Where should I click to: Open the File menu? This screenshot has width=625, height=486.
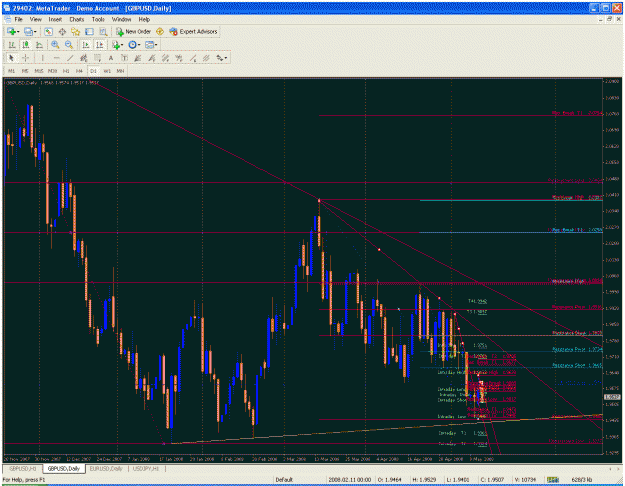[18, 19]
